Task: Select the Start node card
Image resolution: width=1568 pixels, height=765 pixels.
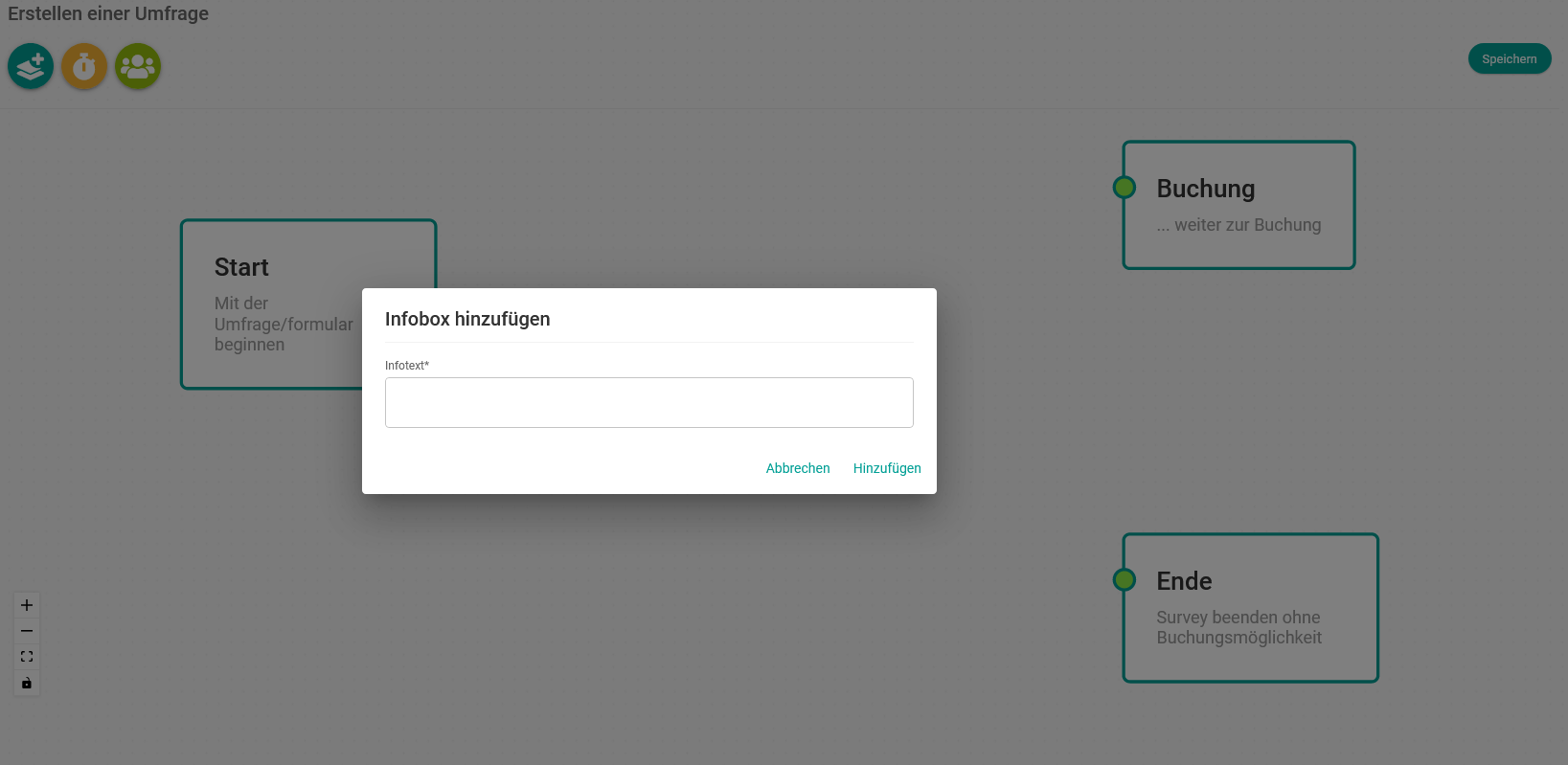Action: [308, 304]
